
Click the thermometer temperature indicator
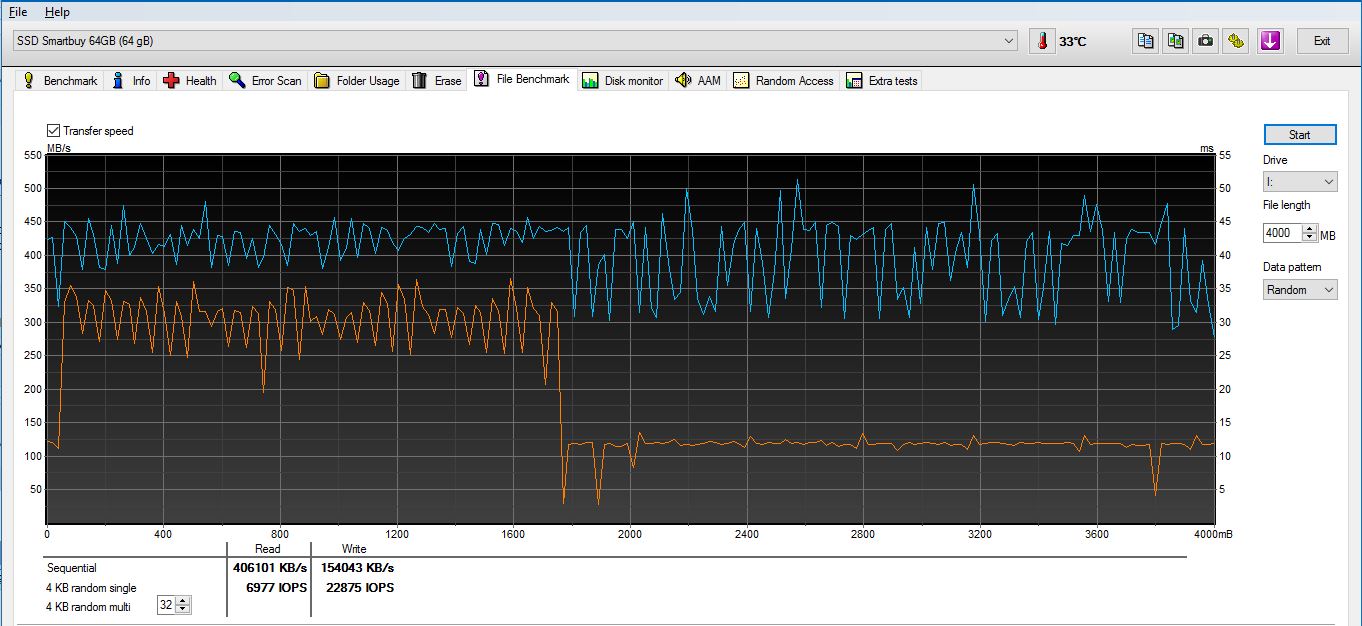click(1060, 41)
